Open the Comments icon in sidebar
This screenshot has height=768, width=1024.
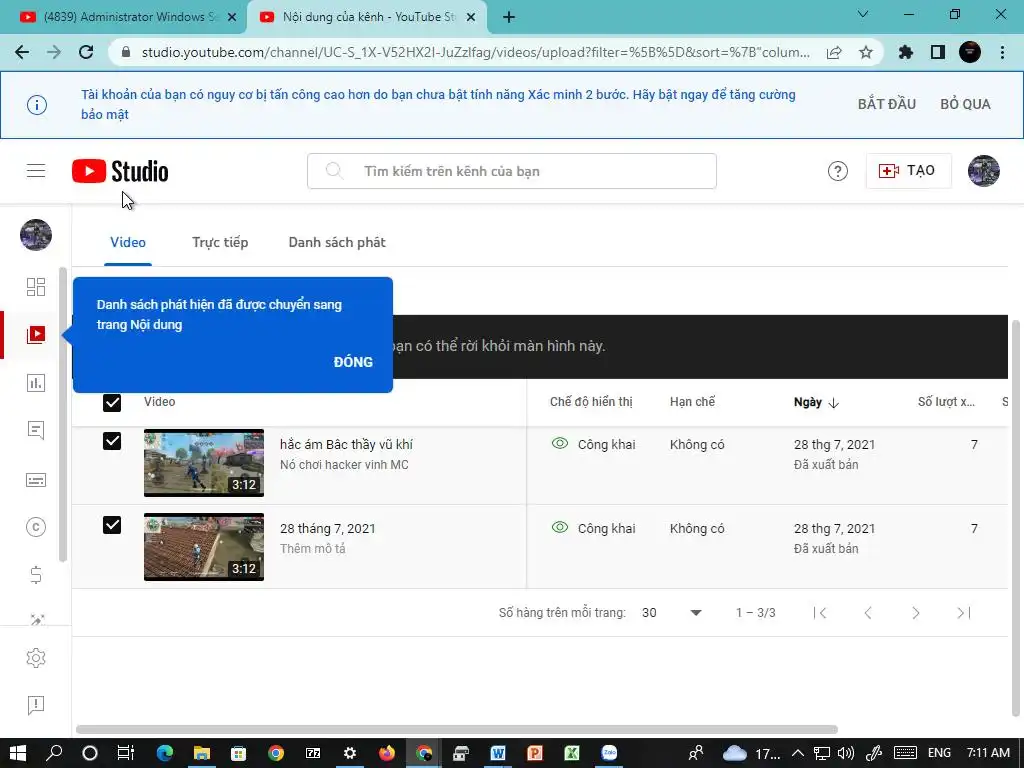[36, 430]
